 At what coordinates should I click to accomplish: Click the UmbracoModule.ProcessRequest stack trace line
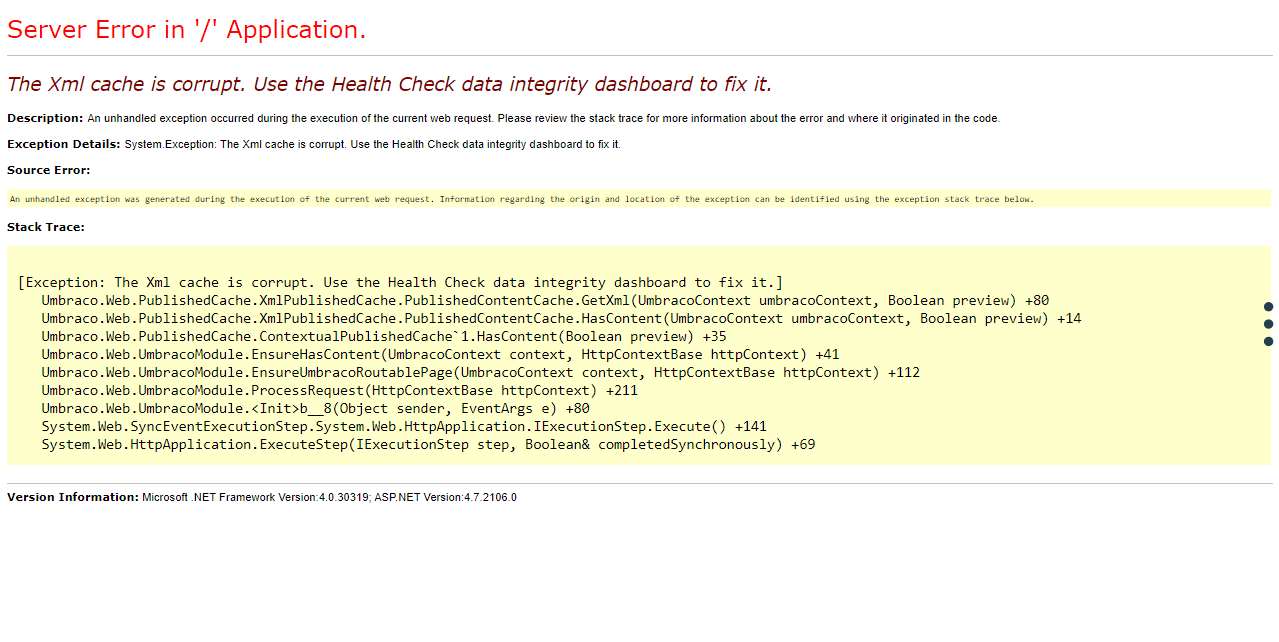[x=339, y=391]
